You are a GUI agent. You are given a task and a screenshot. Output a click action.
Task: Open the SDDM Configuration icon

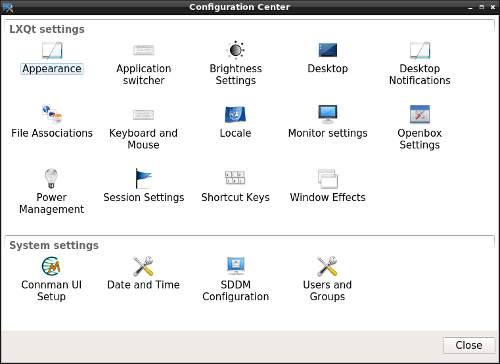point(236,266)
